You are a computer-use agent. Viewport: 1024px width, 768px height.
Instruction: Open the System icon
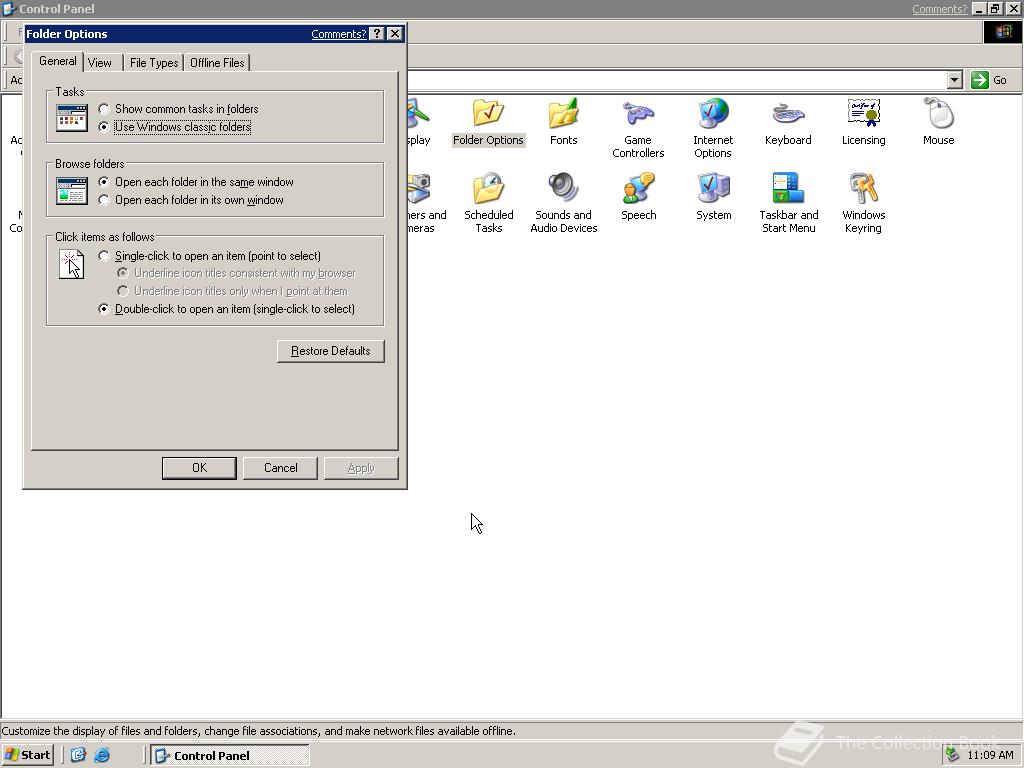713,197
